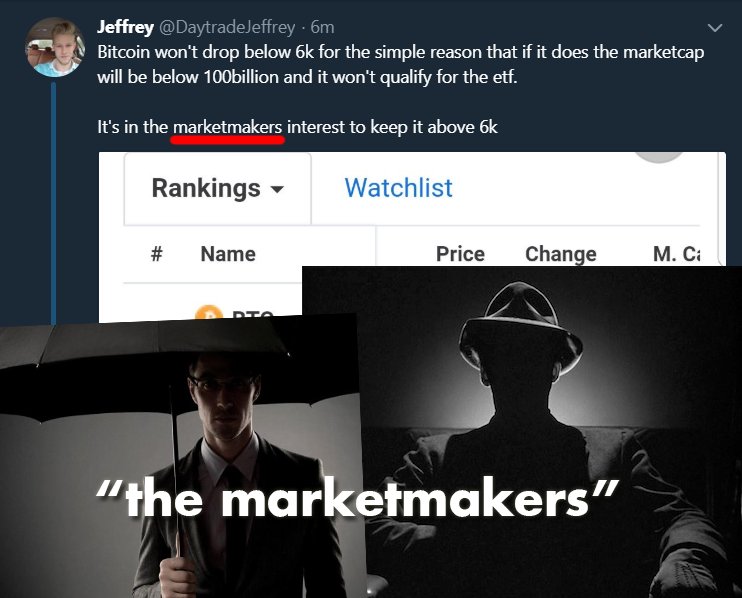This screenshot has width=742, height=598.
Task: Click the underlined word marketmakers in tweet
Action: click(228, 127)
